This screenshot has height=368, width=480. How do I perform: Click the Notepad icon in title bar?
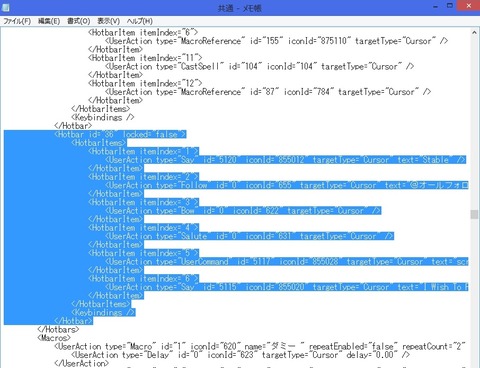click(x=6, y=7)
